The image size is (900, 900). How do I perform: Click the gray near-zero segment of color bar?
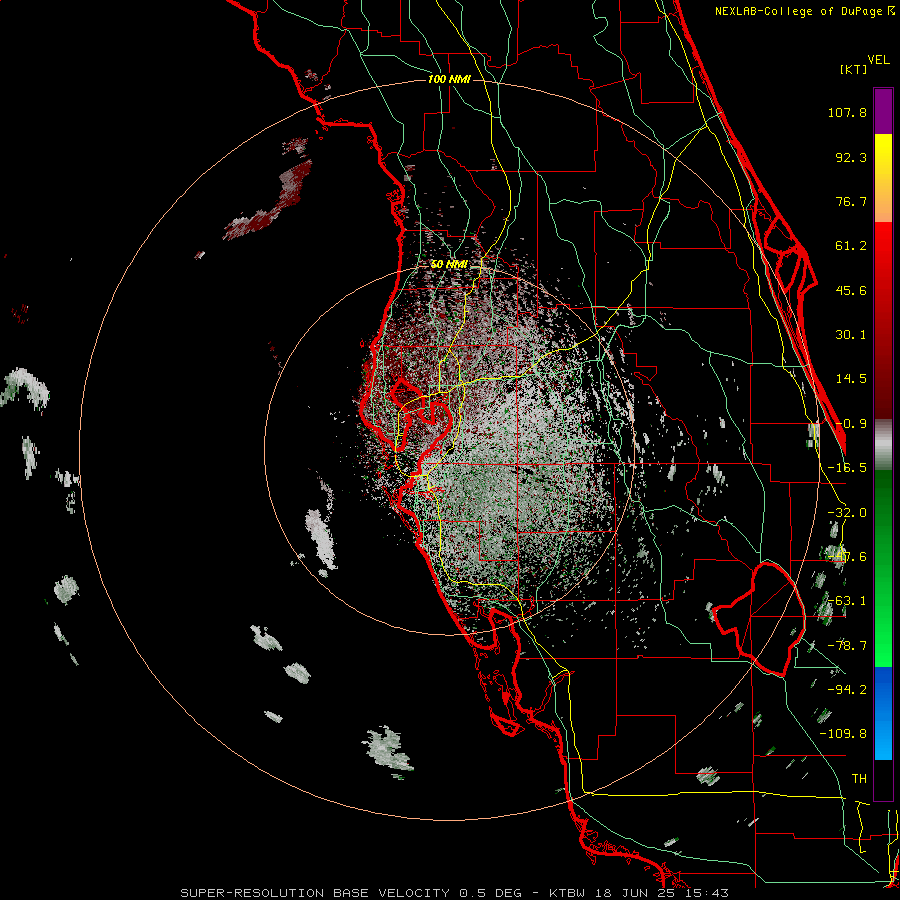(x=883, y=445)
